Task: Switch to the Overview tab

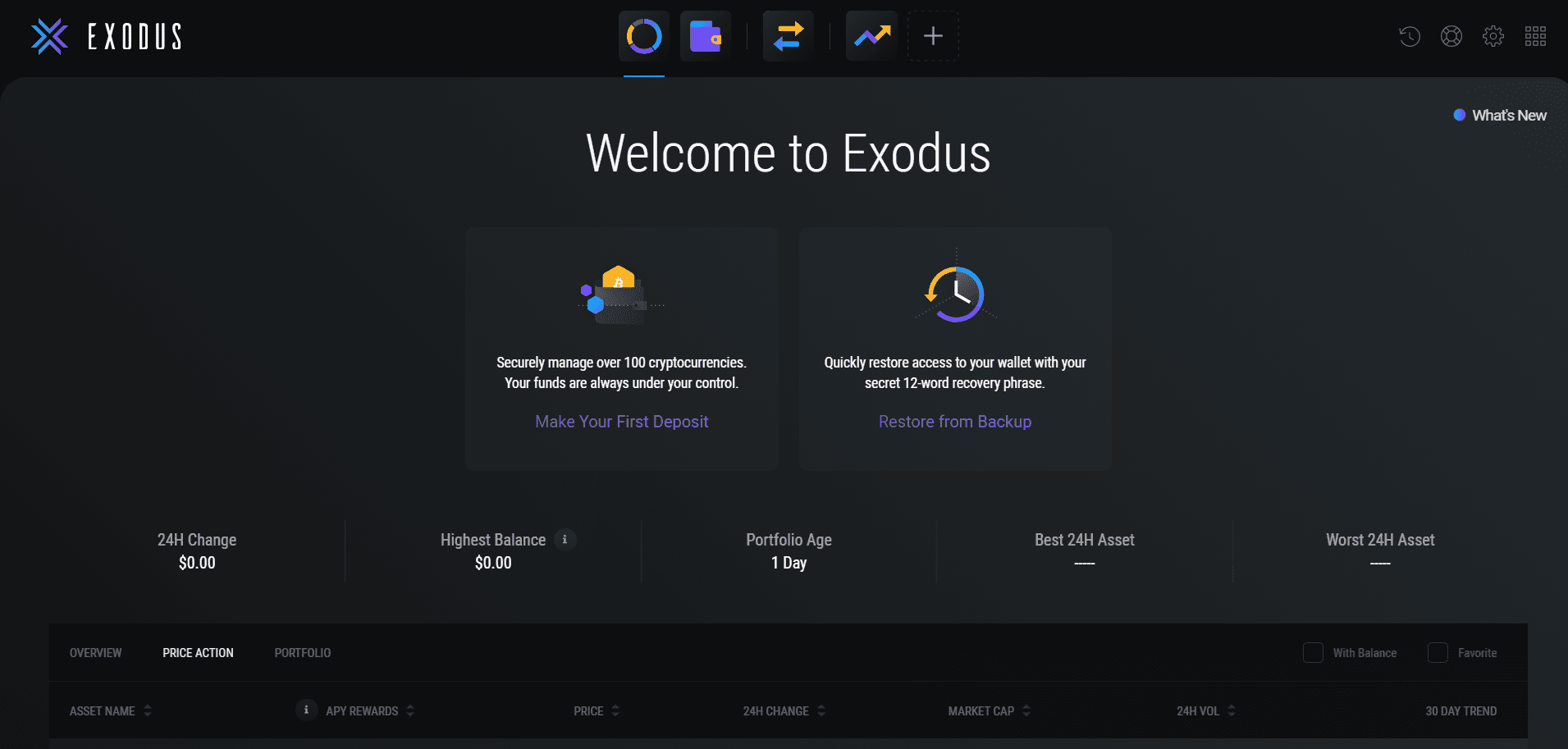Action: point(95,653)
